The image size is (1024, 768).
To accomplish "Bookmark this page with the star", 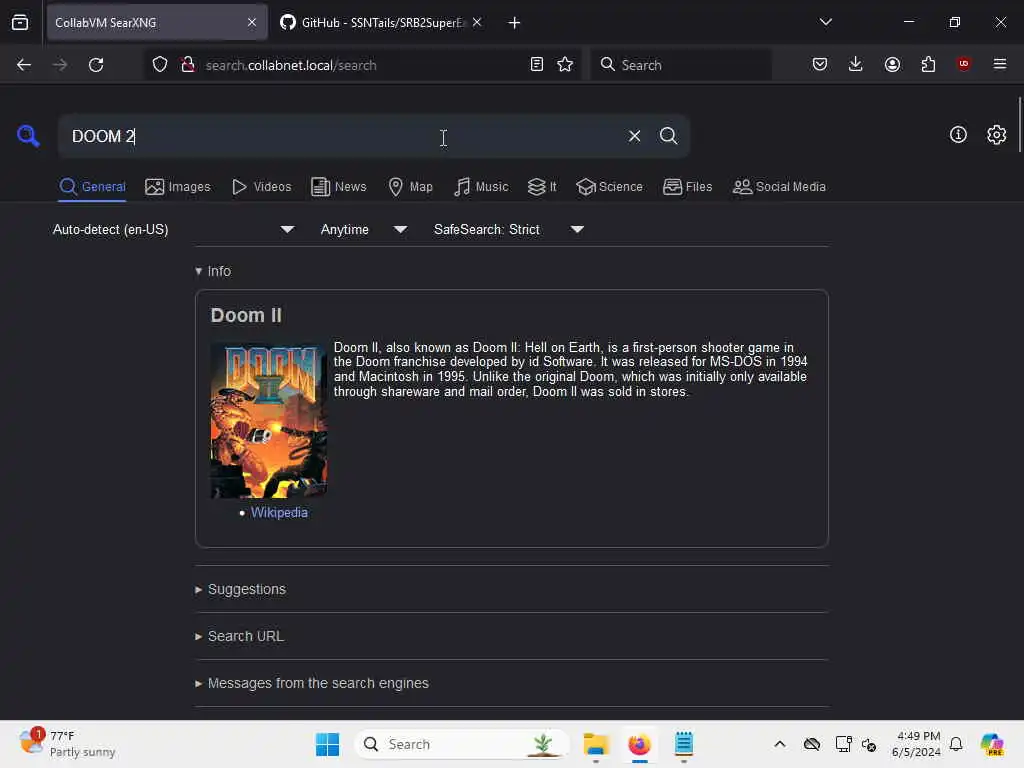I will pos(565,65).
